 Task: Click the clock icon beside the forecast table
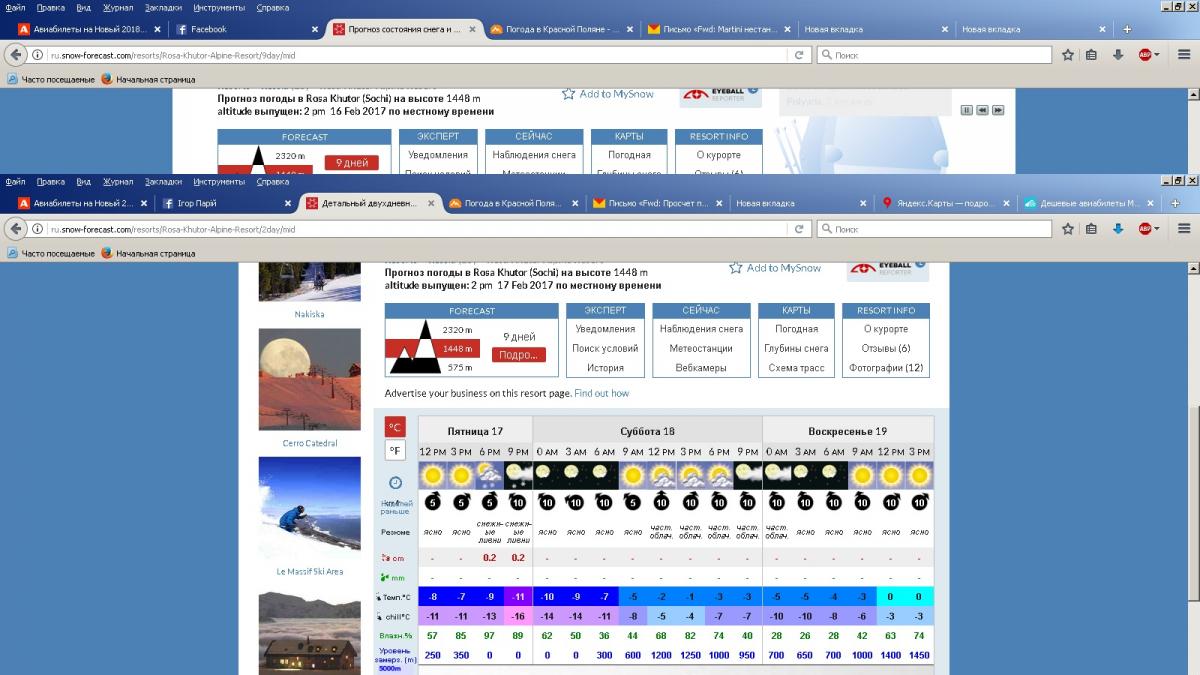pos(396,482)
